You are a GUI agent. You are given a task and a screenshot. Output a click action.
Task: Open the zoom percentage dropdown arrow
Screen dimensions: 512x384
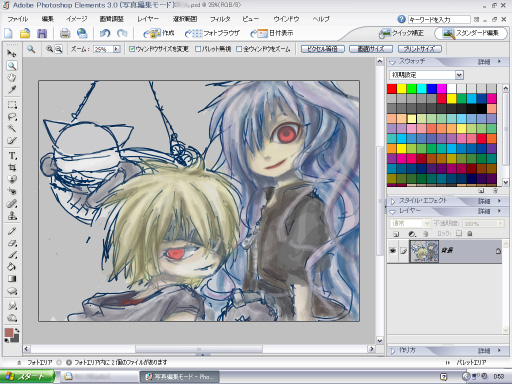coord(116,49)
